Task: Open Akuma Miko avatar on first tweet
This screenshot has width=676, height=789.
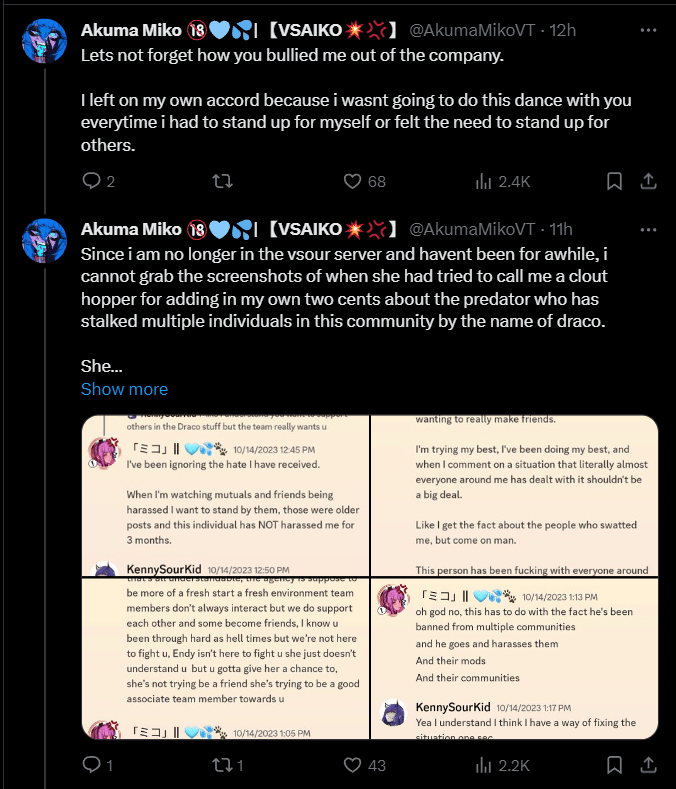Action: pyautogui.click(x=44, y=41)
